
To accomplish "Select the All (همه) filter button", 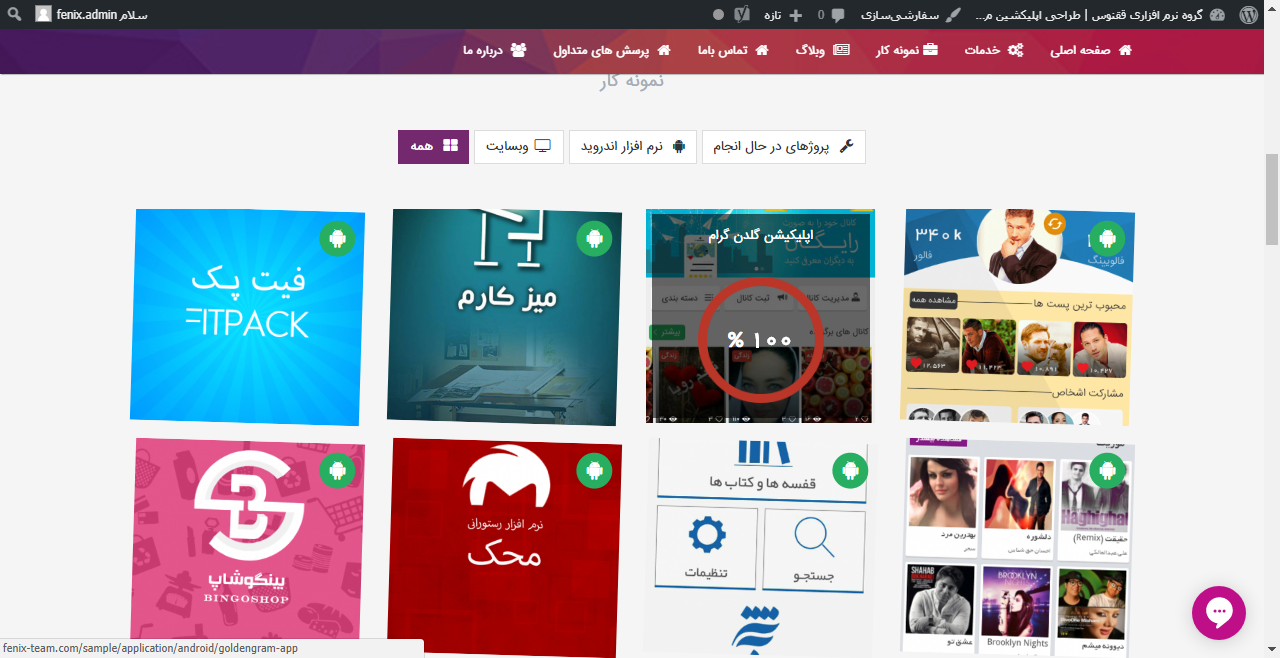I will [433, 147].
